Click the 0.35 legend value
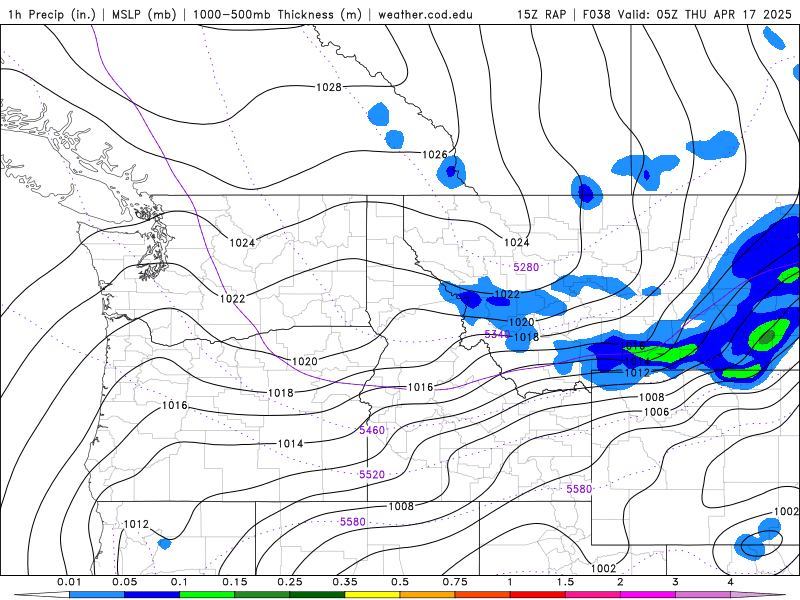Image resolution: width=800 pixels, height=600 pixels. (x=345, y=582)
